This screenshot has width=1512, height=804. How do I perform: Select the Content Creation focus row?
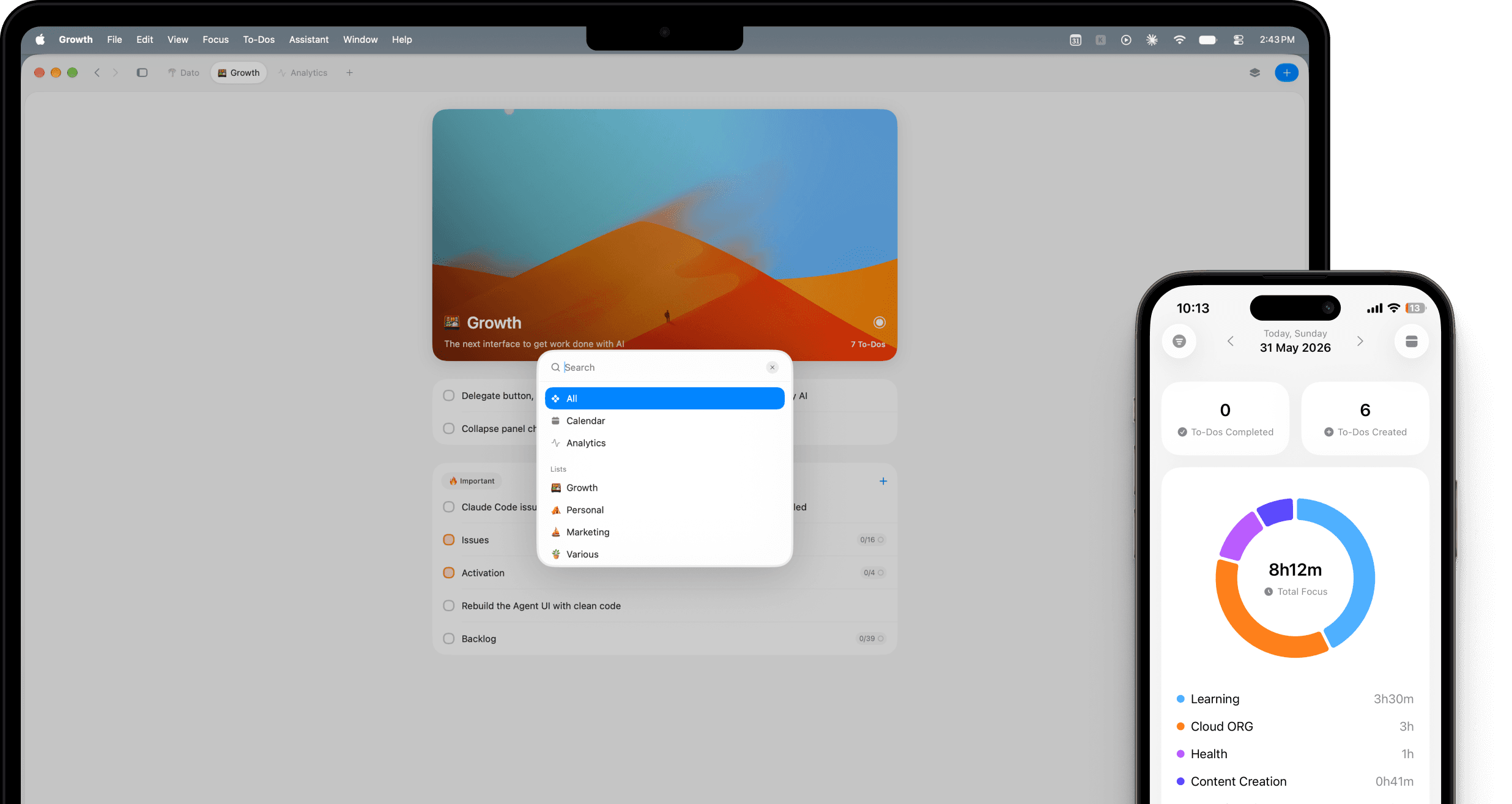coord(1295,781)
